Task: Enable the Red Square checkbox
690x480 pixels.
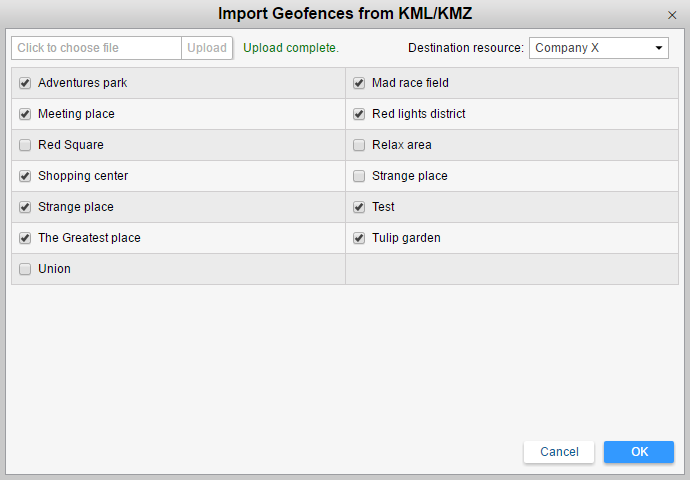Action: (x=25, y=145)
